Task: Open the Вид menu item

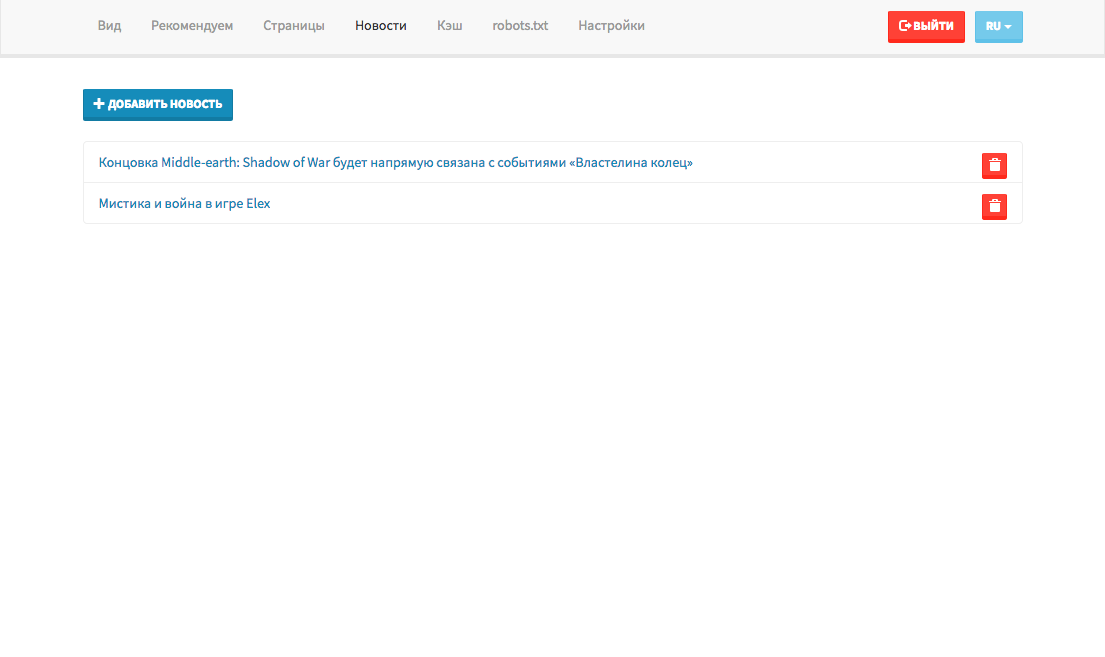Action: tap(109, 26)
